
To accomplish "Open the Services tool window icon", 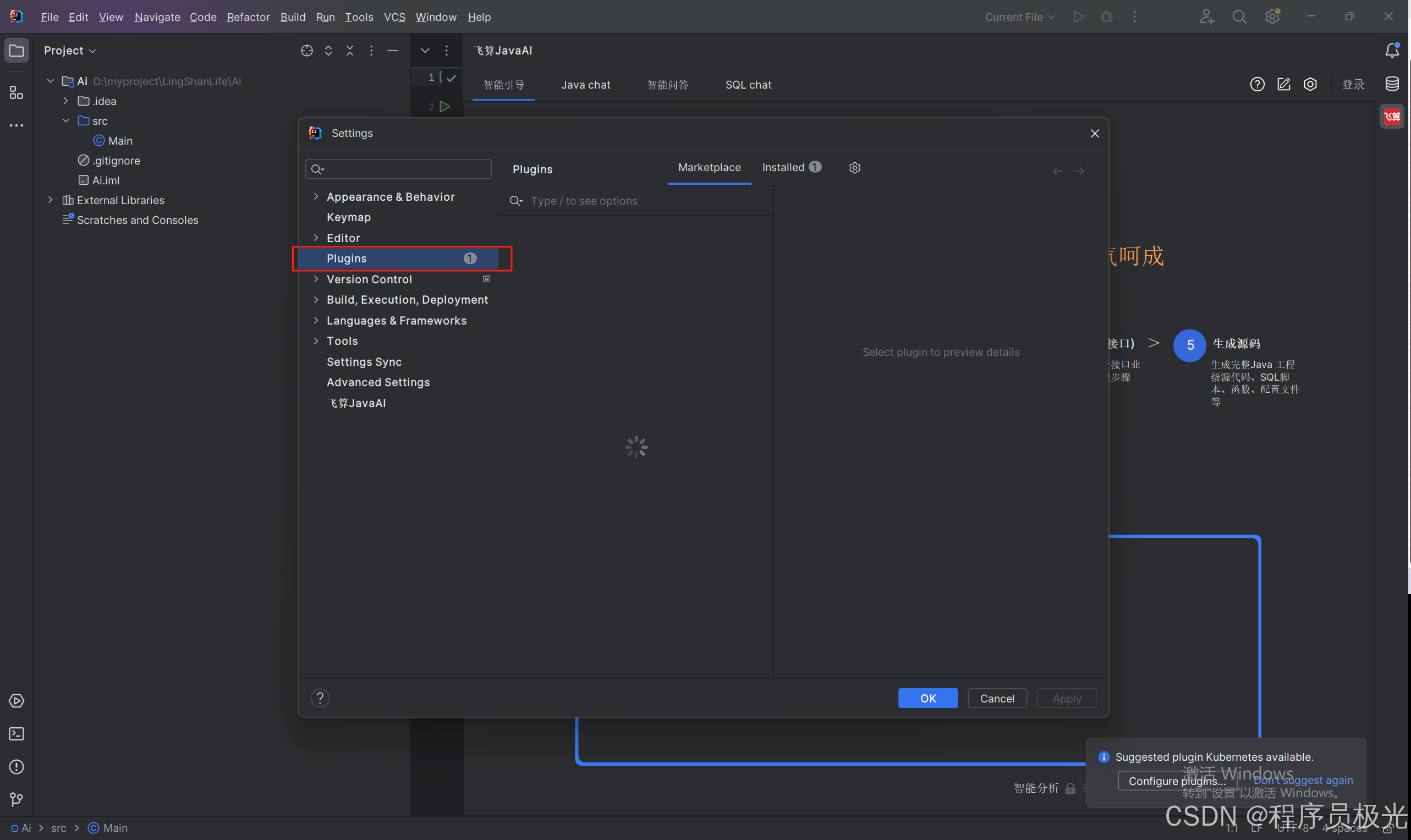I will point(17,701).
